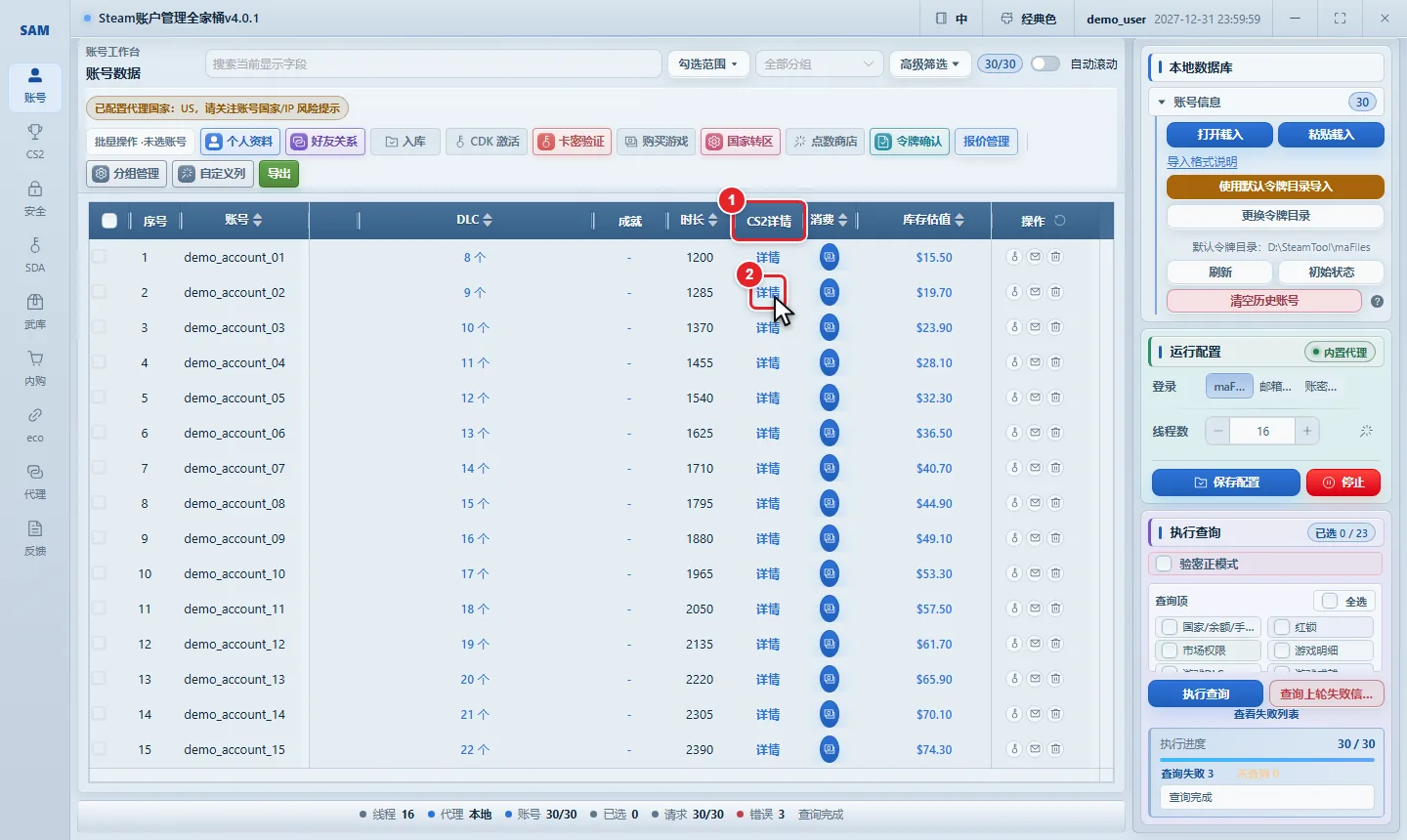Open the 代理 proxy sidebar section
The height and width of the screenshot is (840, 1407).
coord(35,481)
